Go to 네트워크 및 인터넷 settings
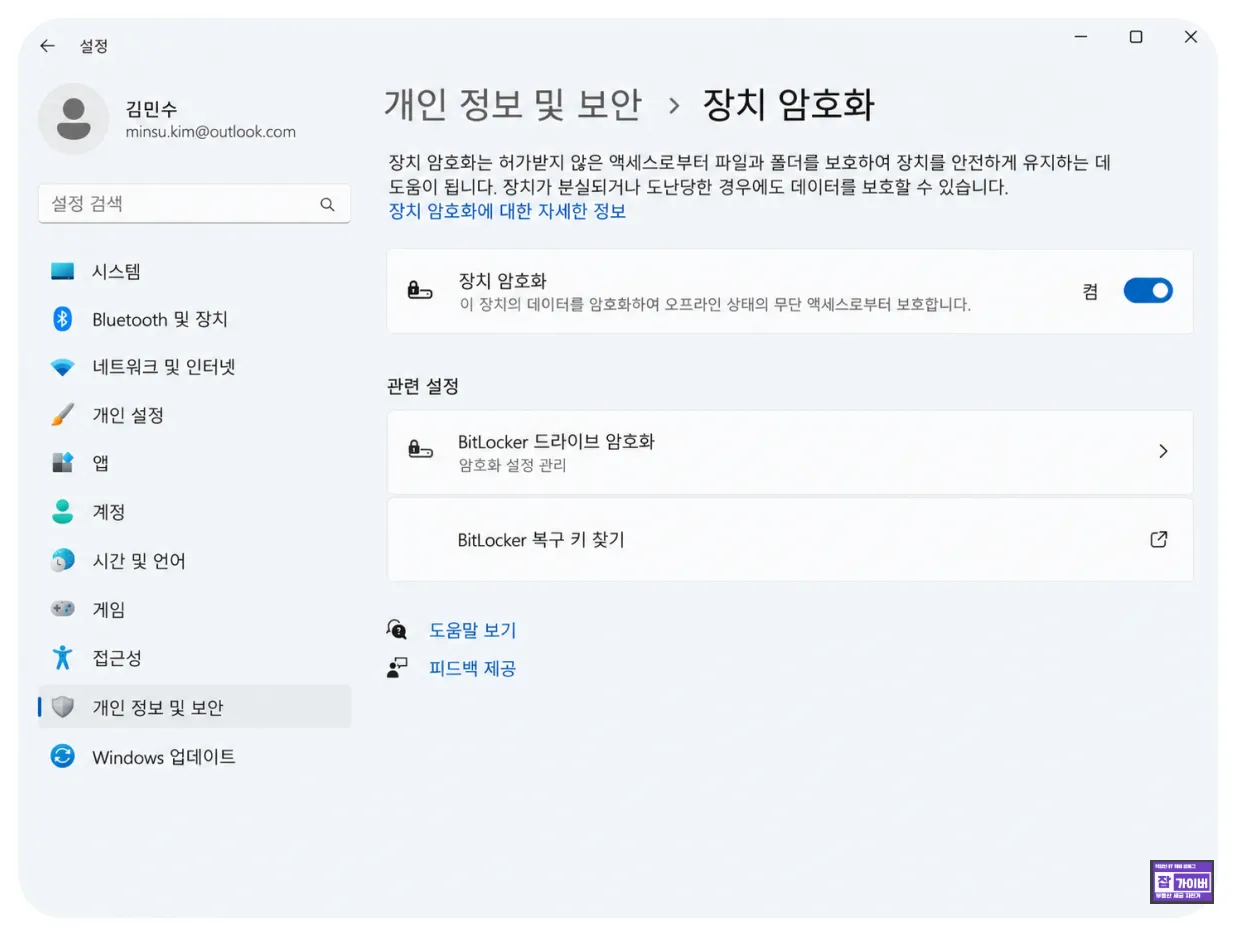1236x936 pixels. 194,368
